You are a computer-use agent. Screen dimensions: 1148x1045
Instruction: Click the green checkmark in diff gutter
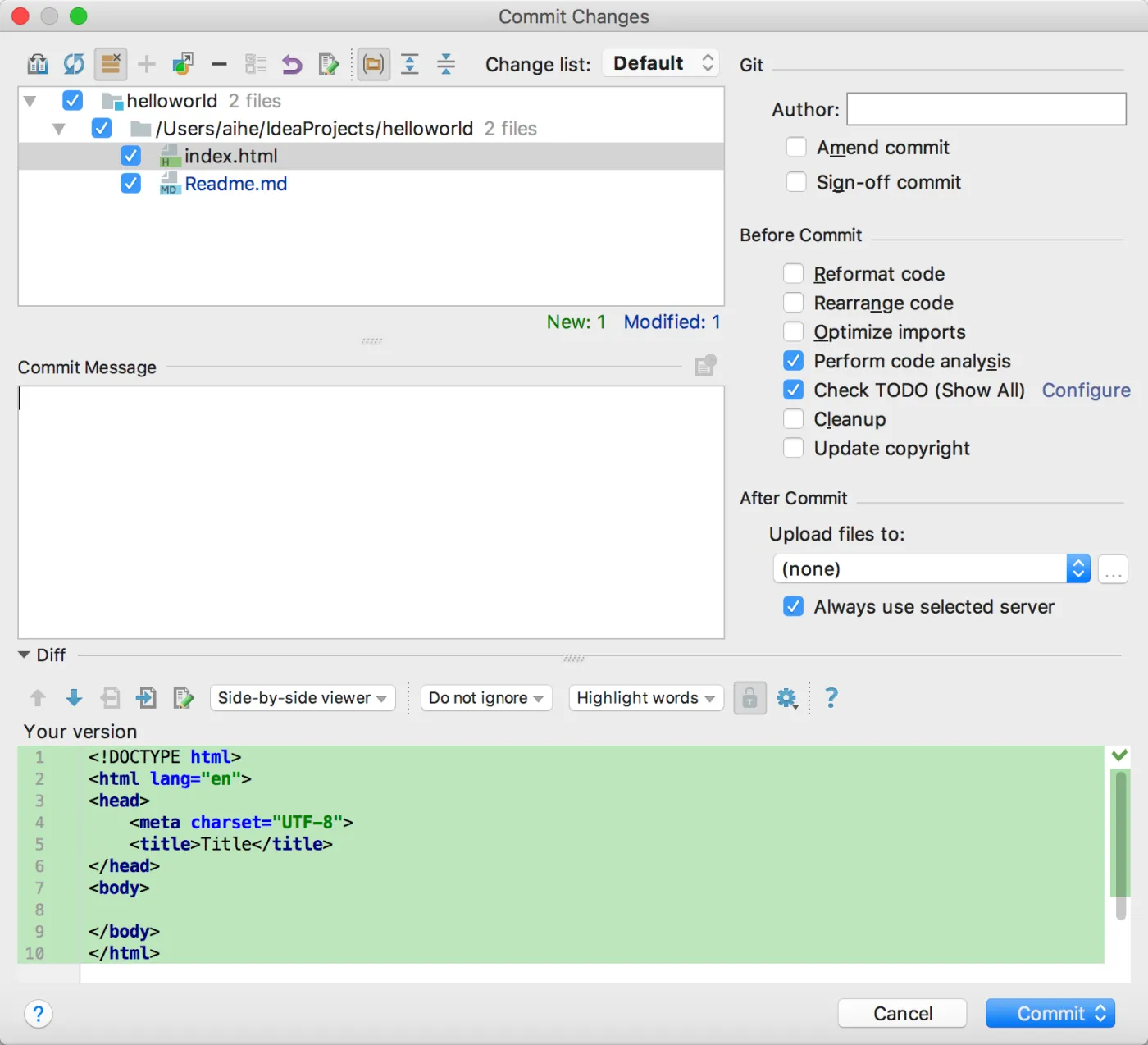click(1119, 755)
